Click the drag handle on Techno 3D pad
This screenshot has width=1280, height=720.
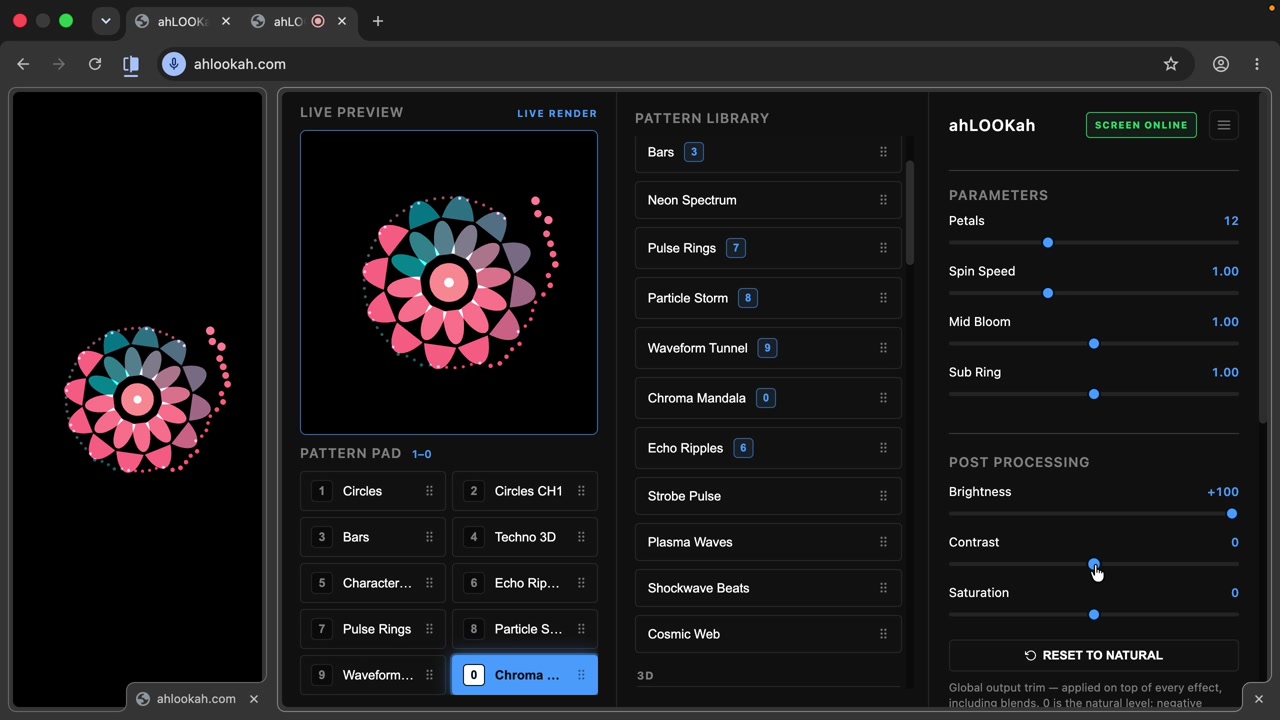coord(581,537)
